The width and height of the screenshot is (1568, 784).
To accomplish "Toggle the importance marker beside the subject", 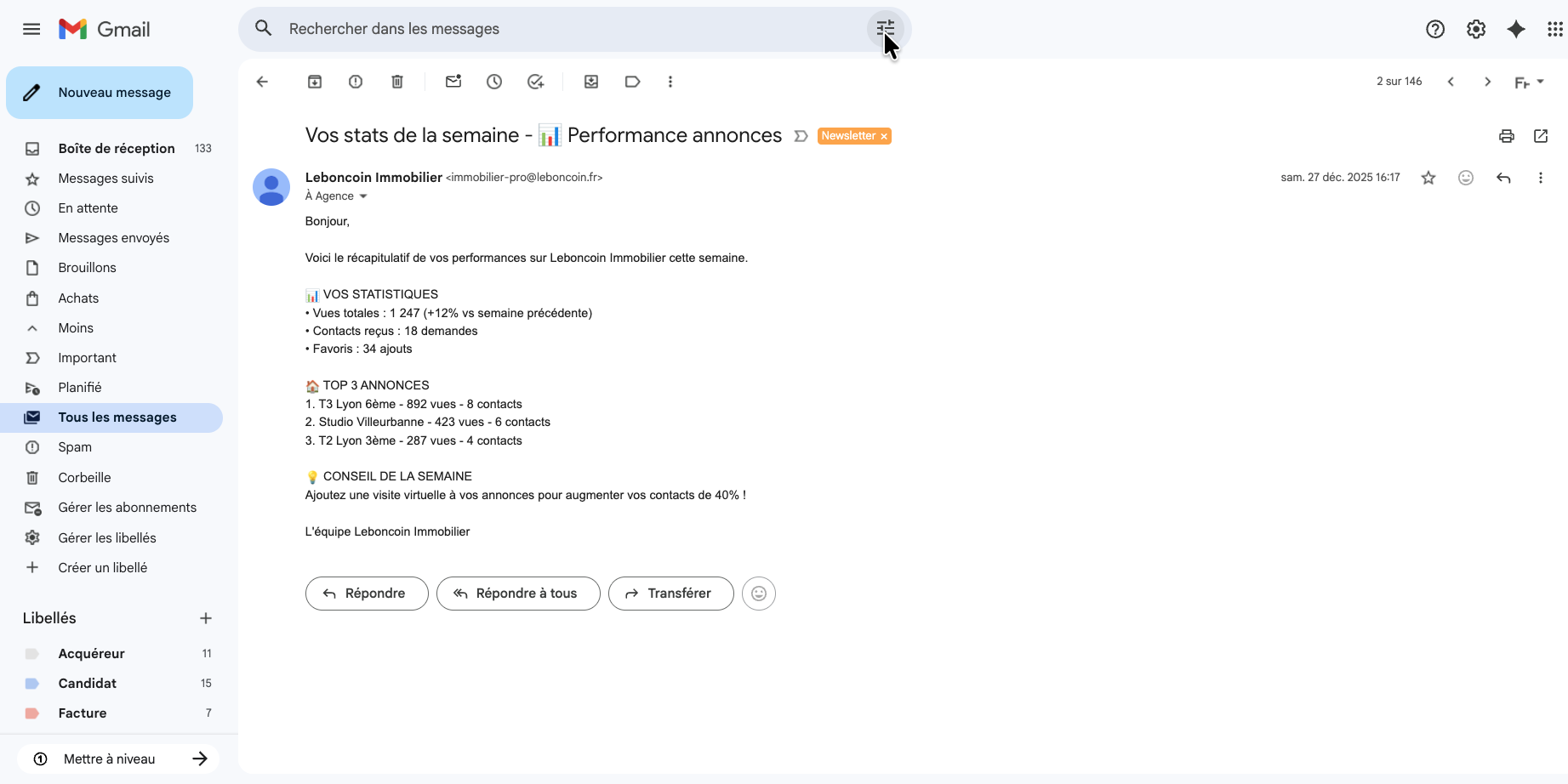I will [801, 136].
